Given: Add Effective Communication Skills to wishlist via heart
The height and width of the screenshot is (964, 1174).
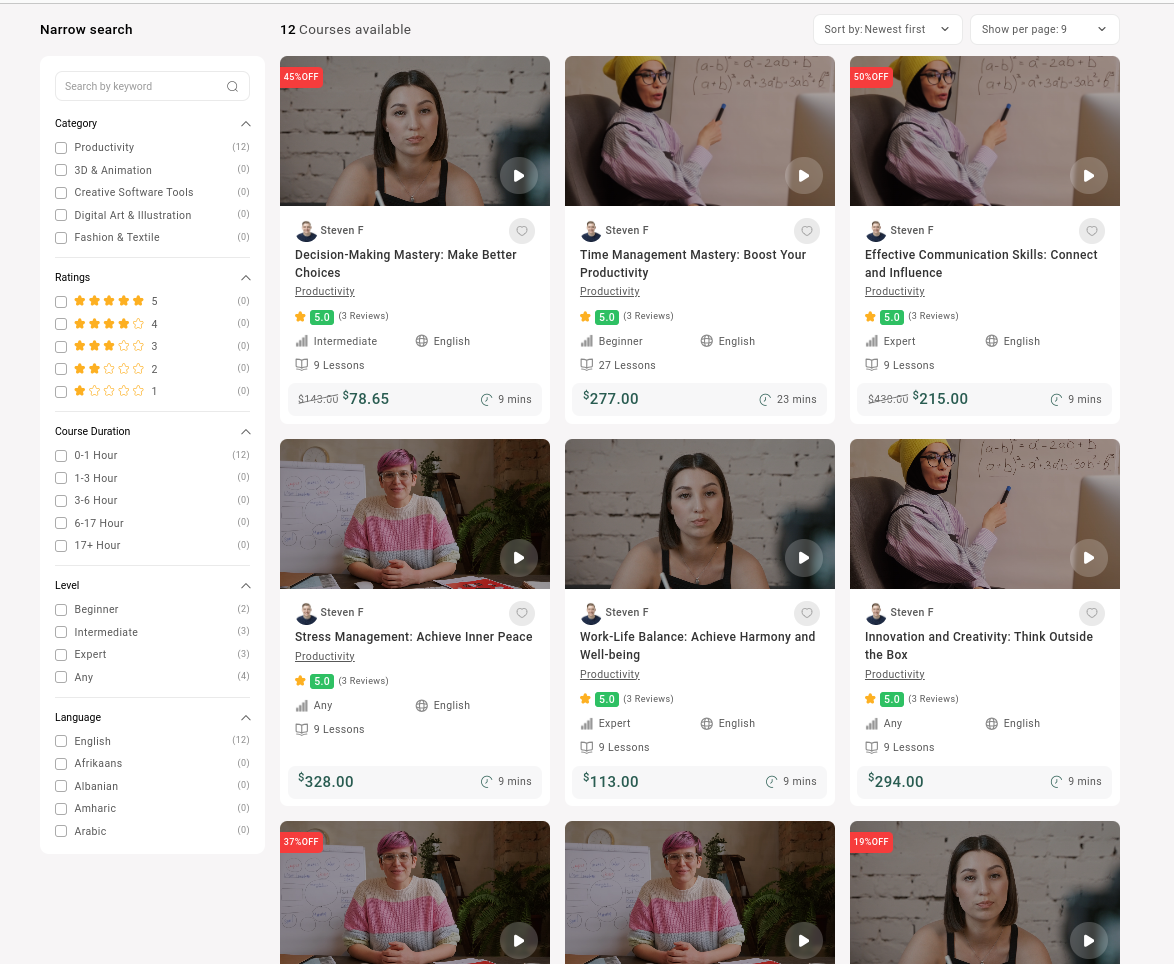Looking at the screenshot, I should 1091,231.
